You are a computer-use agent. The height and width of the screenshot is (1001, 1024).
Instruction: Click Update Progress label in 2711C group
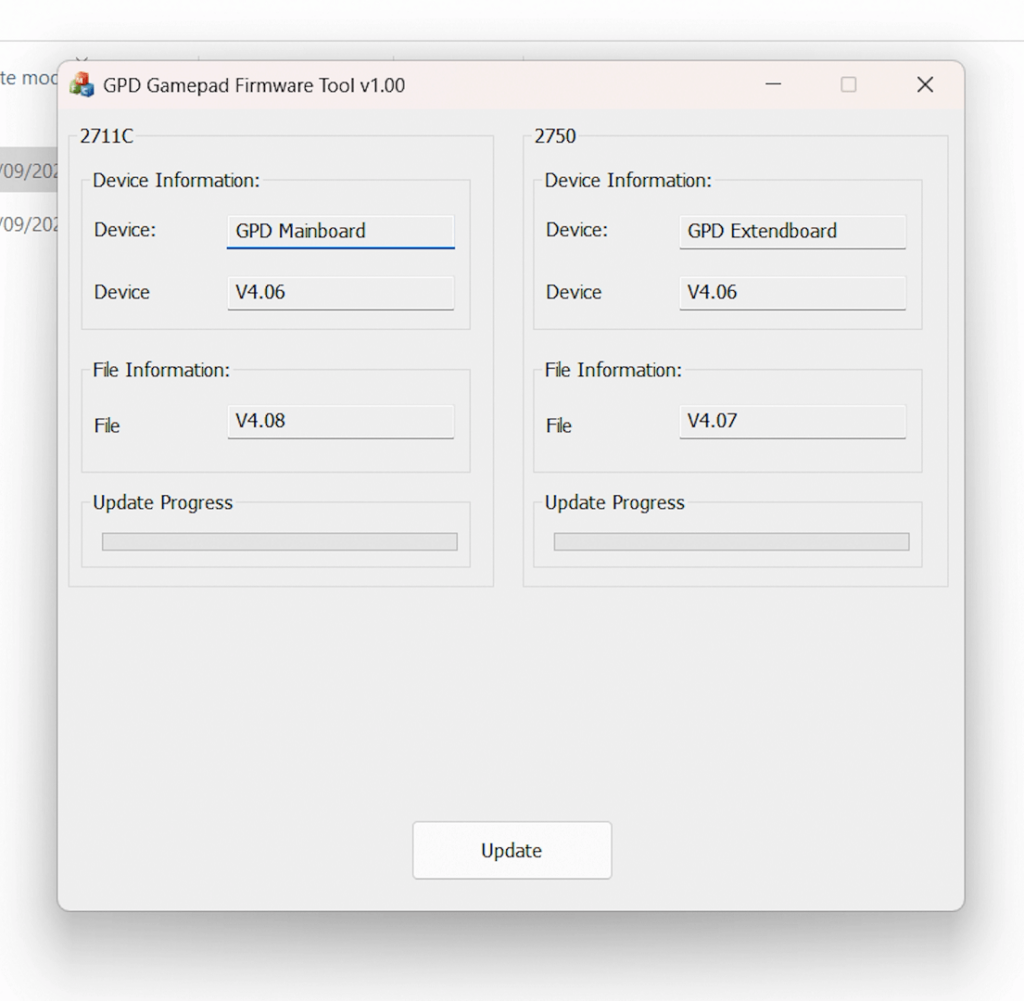point(163,503)
